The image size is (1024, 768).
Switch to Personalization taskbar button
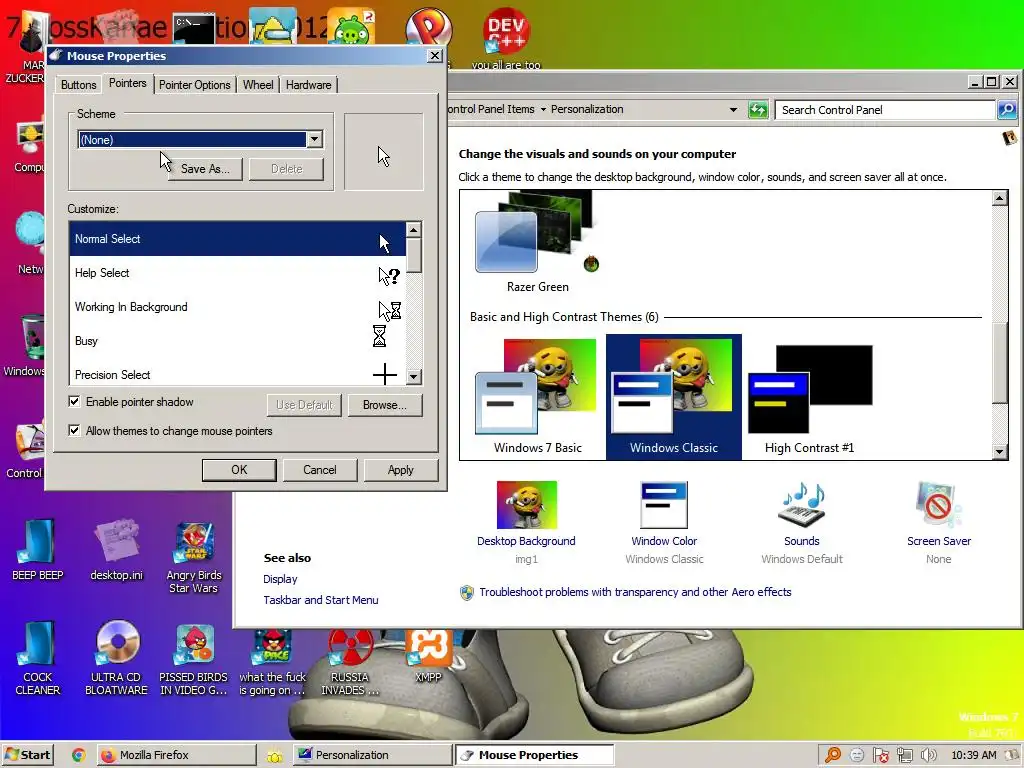pyautogui.click(x=372, y=755)
